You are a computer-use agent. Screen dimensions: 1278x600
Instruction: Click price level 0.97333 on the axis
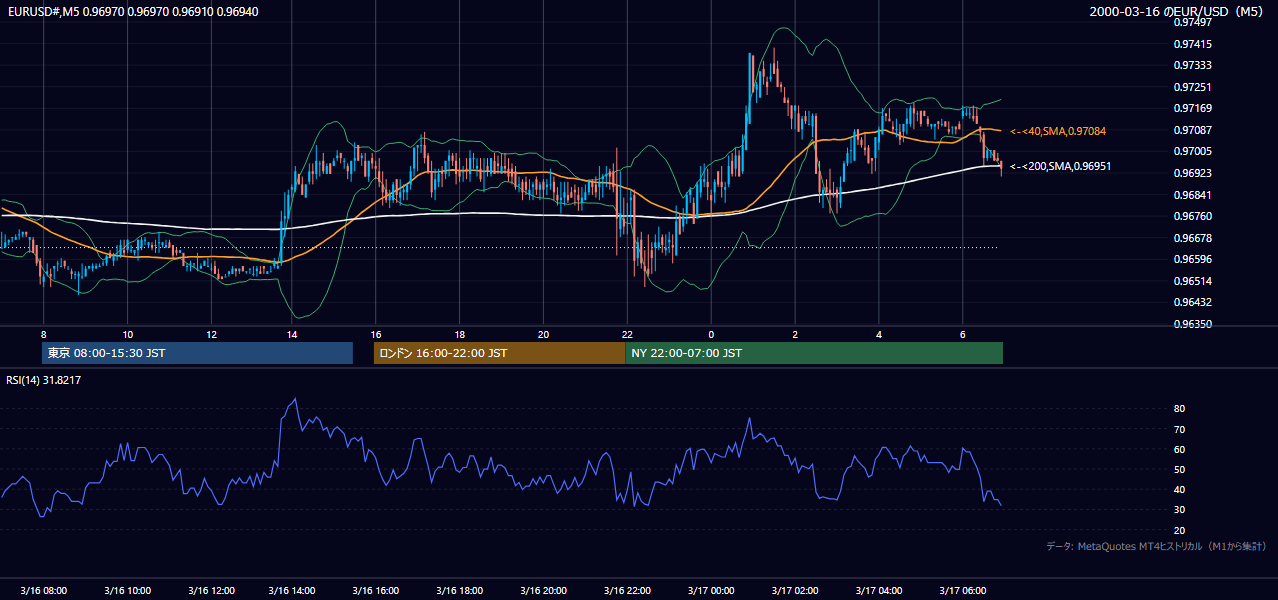1192,65
